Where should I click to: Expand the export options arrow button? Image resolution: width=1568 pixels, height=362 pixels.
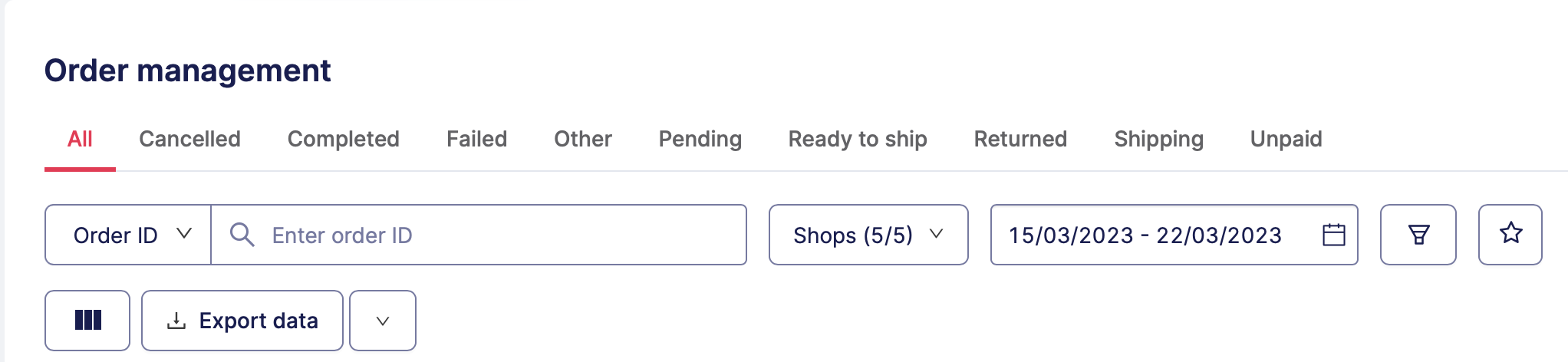[x=383, y=321]
